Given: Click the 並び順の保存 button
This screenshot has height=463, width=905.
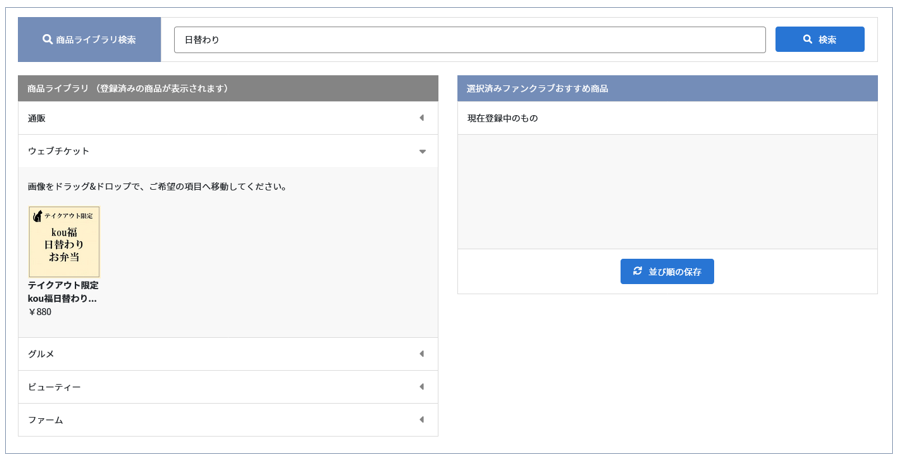Looking at the screenshot, I should (x=667, y=271).
